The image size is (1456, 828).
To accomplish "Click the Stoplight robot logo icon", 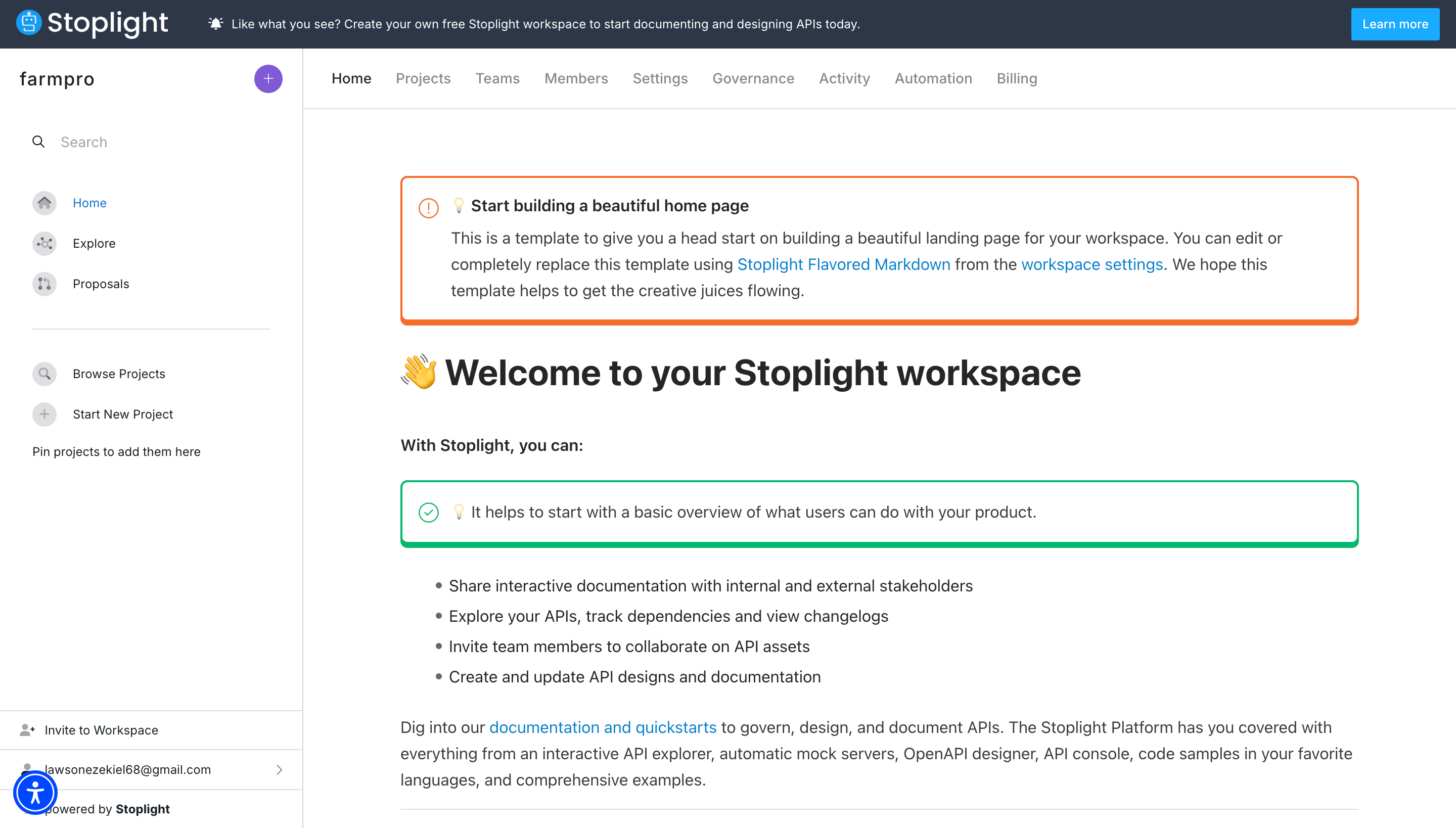I will click(28, 23).
